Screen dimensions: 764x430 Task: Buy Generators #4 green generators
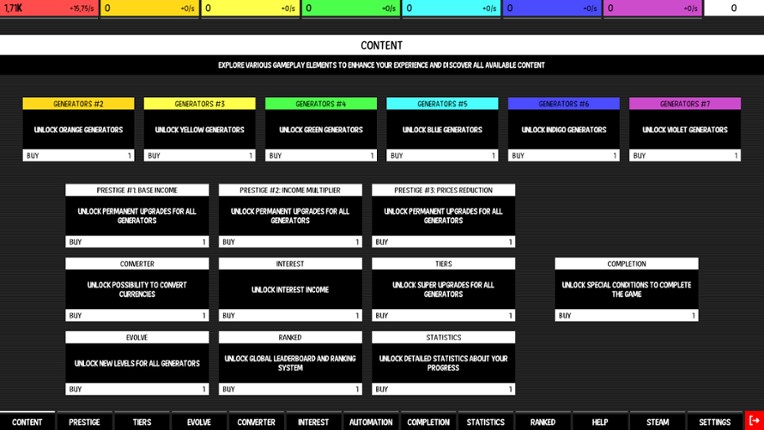[321, 155]
